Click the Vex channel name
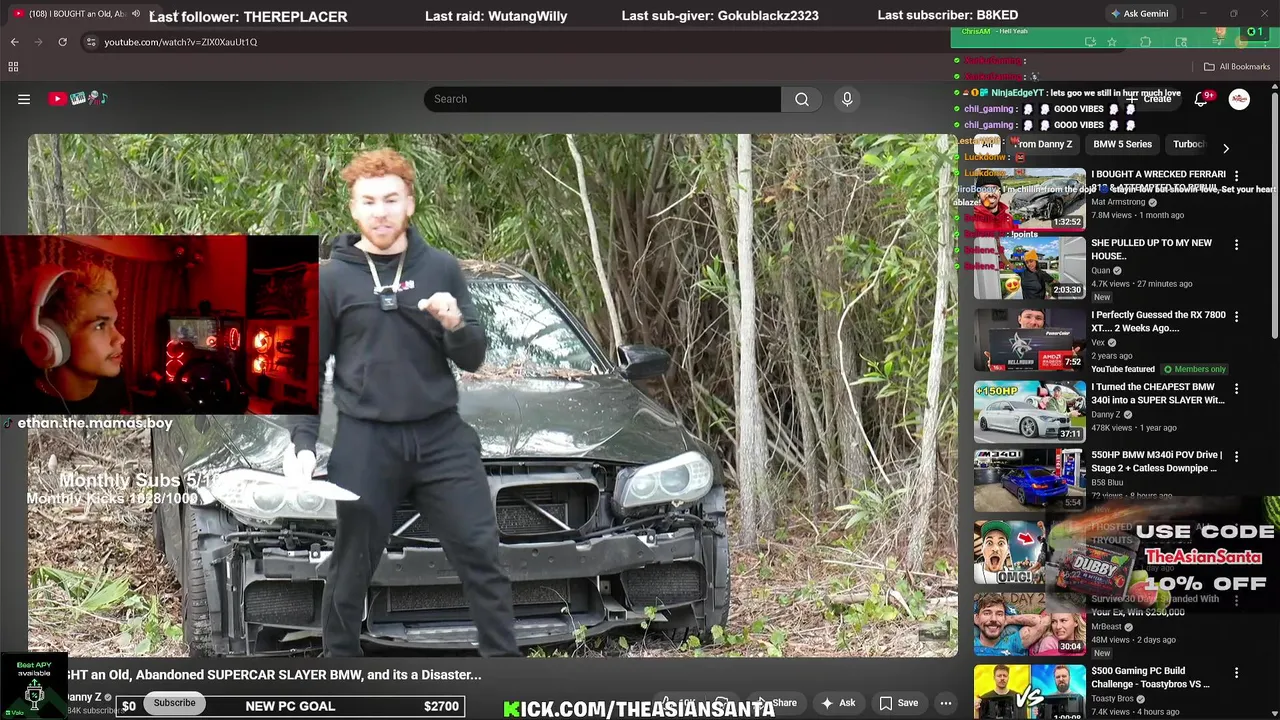Screen dimensions: 1280x720 point(1099,343)
